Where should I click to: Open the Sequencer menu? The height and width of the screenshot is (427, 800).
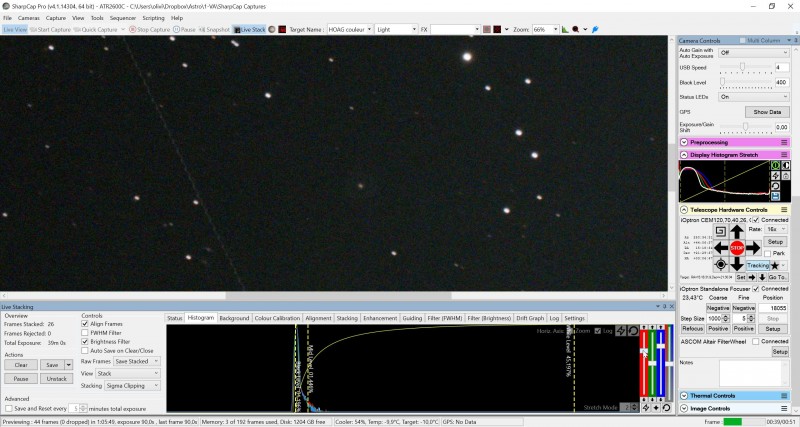pyautogui.click(x=123, y=18)
